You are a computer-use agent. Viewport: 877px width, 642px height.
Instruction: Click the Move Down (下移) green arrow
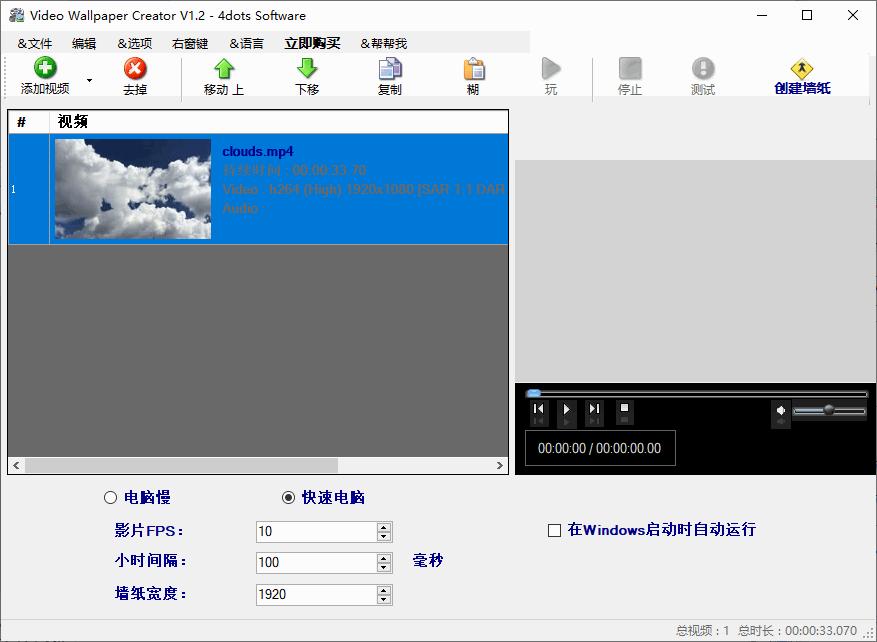point(307,69)
